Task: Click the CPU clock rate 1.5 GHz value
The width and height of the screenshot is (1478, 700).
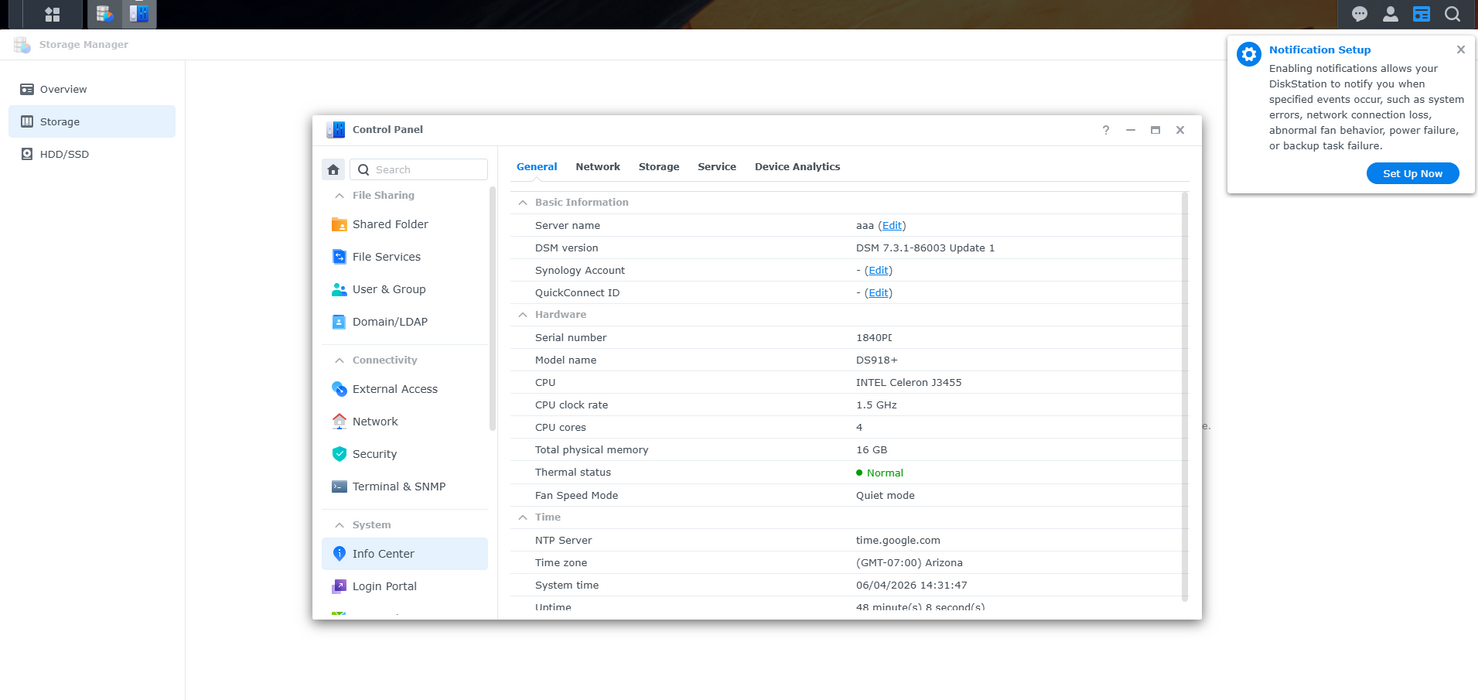Action: point(876,405)
